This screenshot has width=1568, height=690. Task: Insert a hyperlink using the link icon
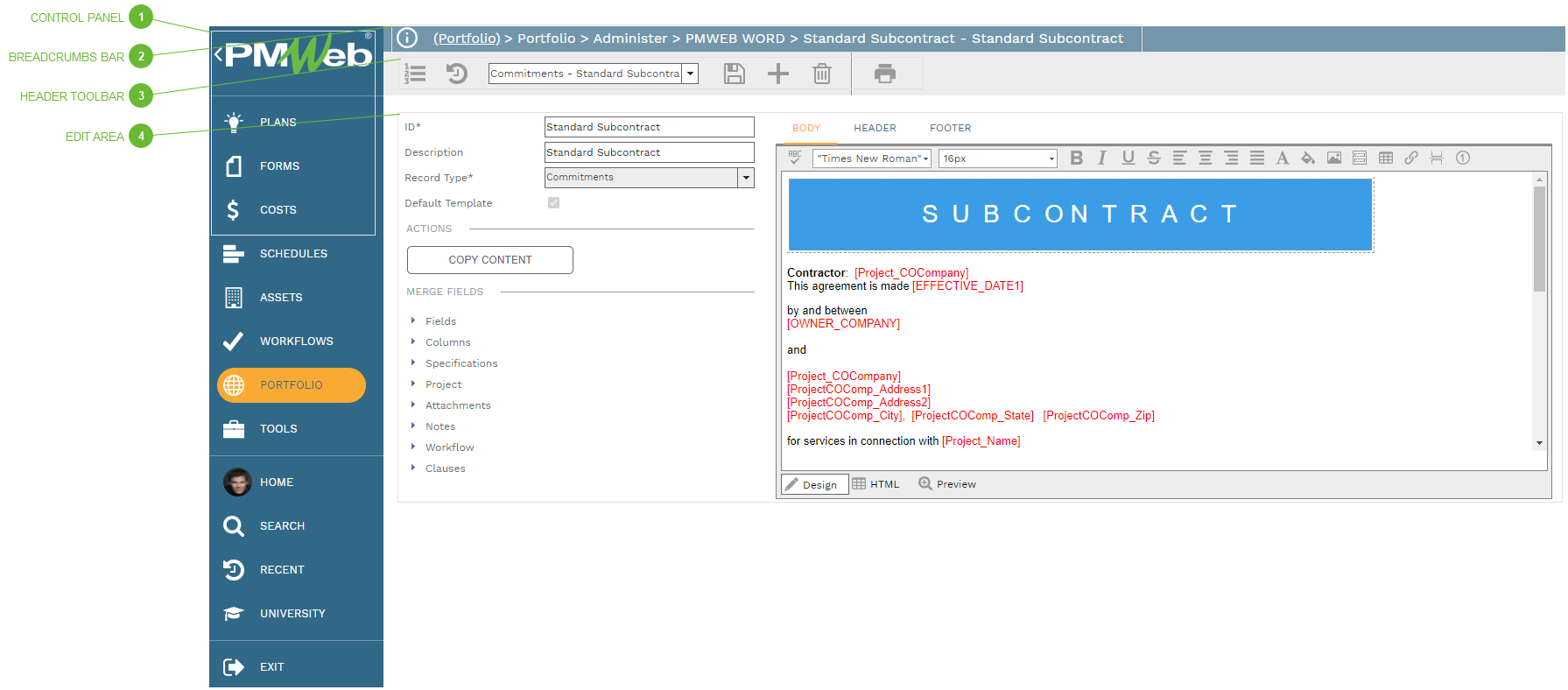coord(1410,158)
